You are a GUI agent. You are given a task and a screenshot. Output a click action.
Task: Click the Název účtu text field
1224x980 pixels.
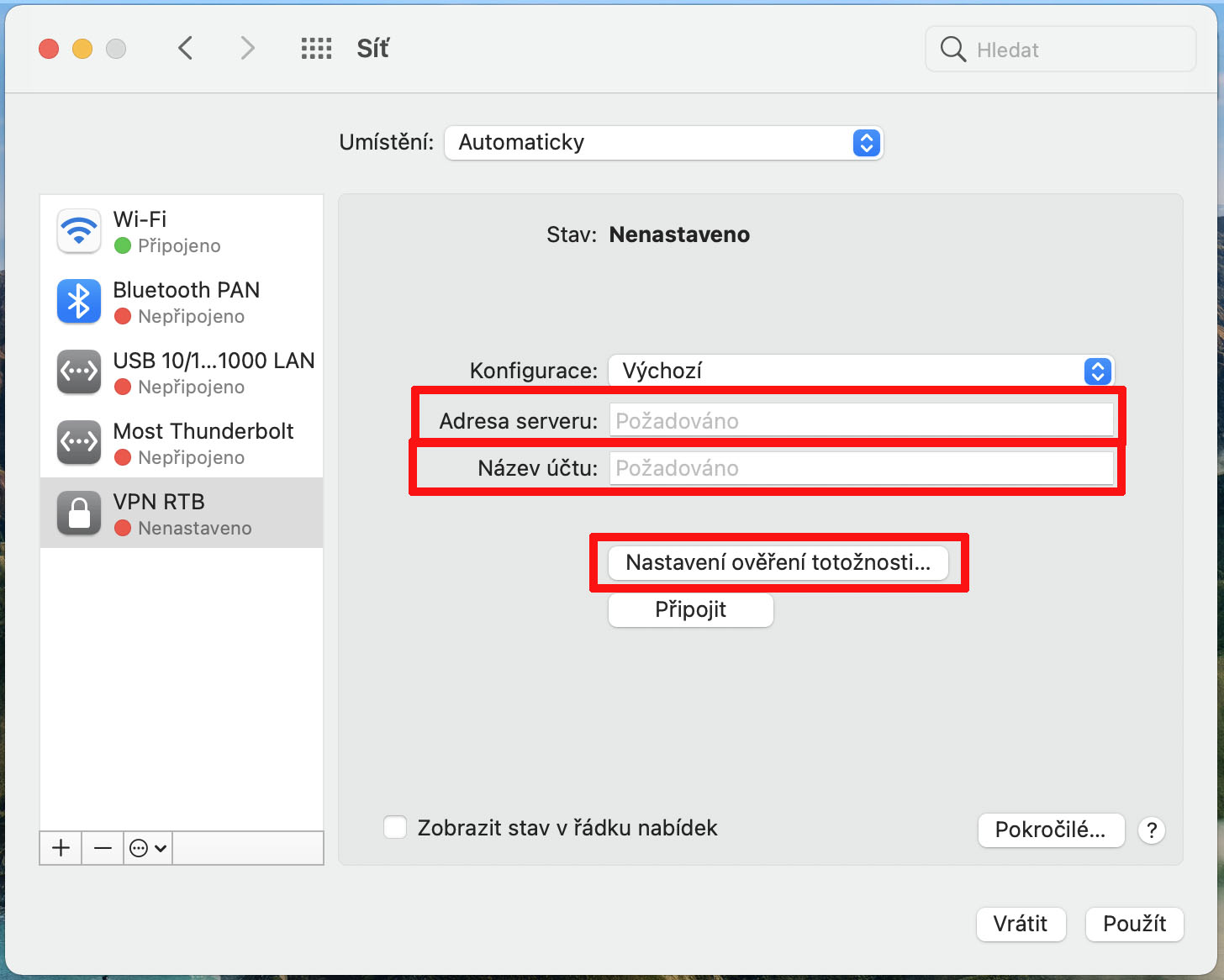coord(861,468)
